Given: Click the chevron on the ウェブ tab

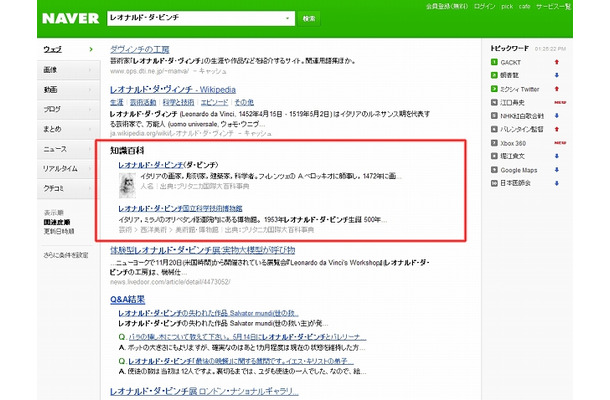Looking at the screenshot, I should [91, 49].
